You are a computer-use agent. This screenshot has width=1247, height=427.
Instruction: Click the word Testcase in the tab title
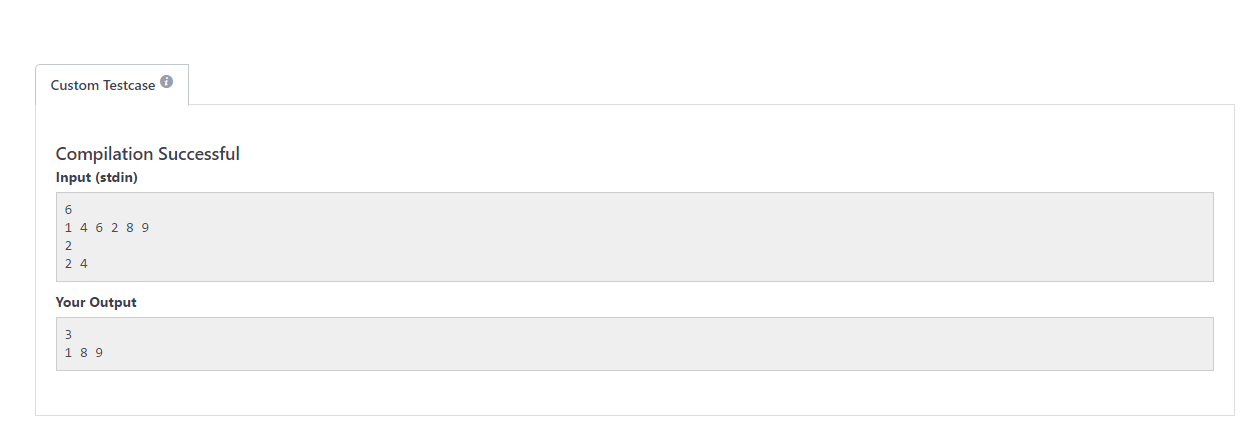pos(129,85)
